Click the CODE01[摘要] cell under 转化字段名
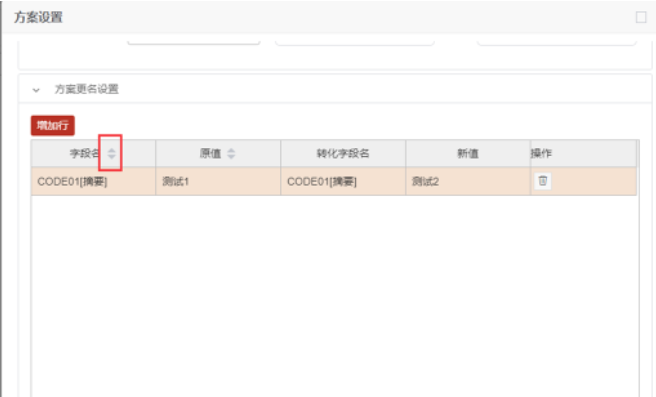The image size is (656, 397). (x=343, y=181)
